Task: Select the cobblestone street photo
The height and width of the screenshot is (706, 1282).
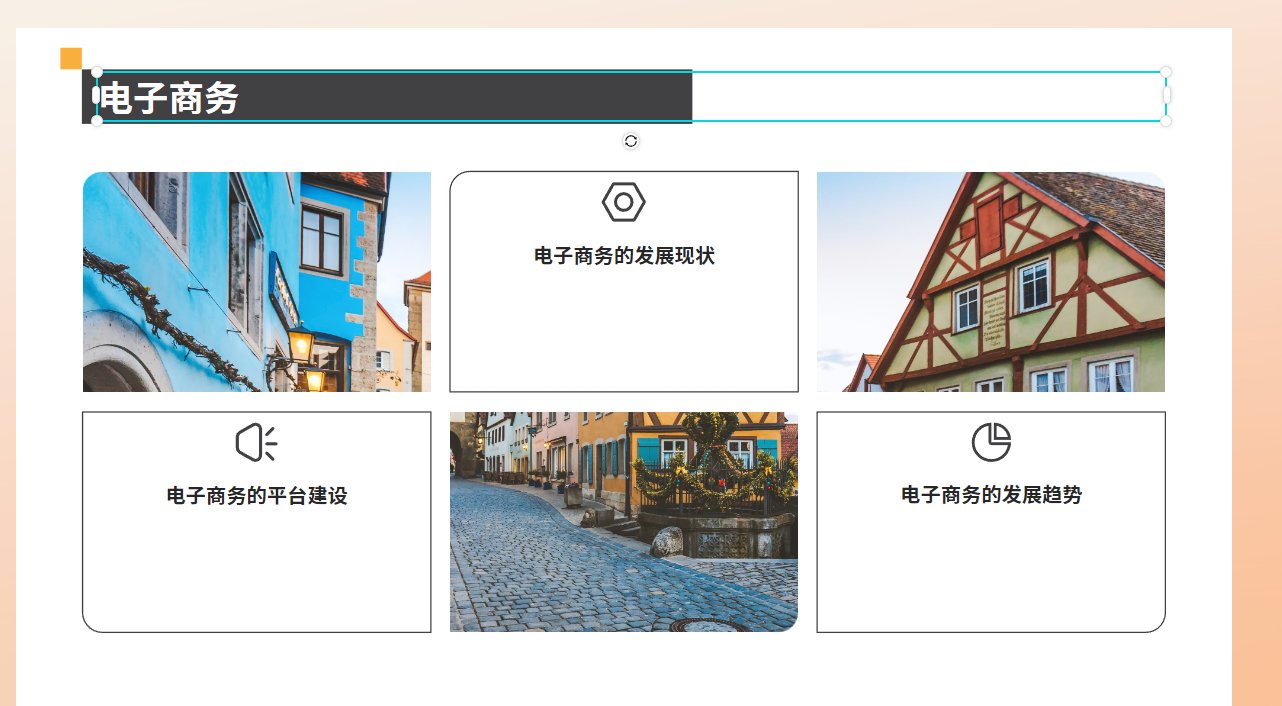Action: point(624,521)
